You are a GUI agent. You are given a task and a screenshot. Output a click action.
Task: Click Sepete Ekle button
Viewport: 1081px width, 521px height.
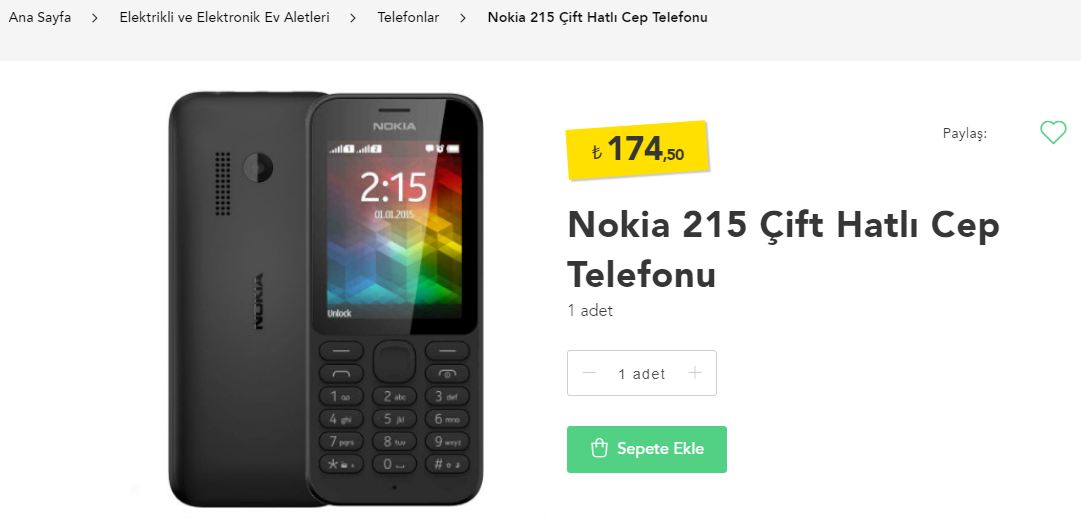coord(647,449)
